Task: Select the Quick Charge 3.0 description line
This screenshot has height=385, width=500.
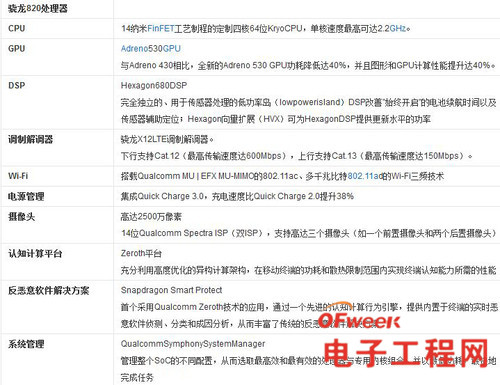Action: pyautogui.click(x=237, y=196)
